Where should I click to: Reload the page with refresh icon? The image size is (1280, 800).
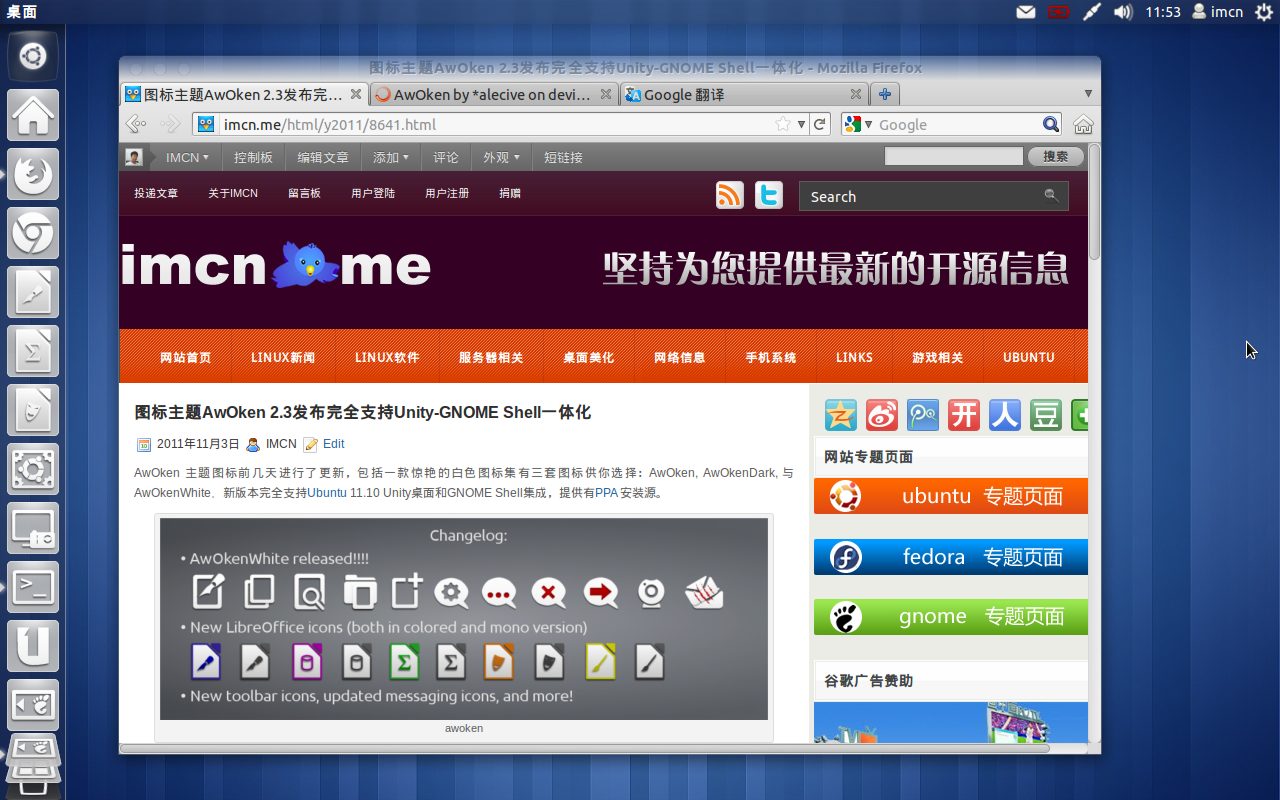pos(820,124)
